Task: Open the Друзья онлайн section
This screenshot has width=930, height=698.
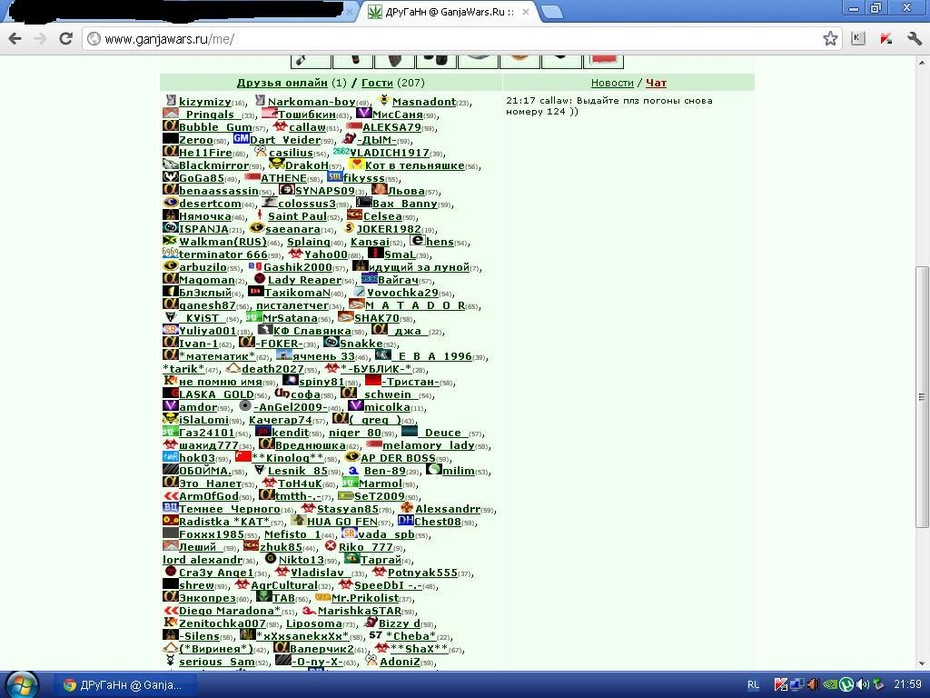Action: 282,82
